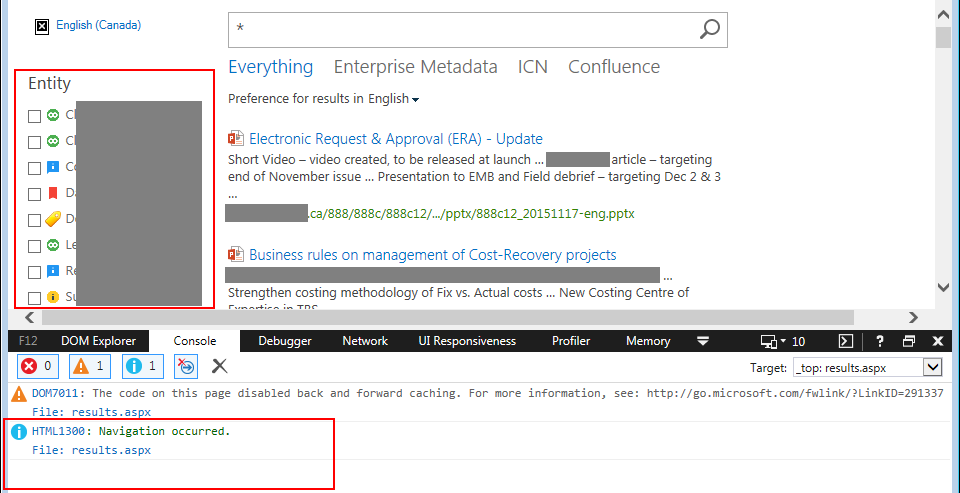The width and height of the screenshot is (960, 493).
Task: Check the yellow tag entity checkbox
Action: point(35,220)
